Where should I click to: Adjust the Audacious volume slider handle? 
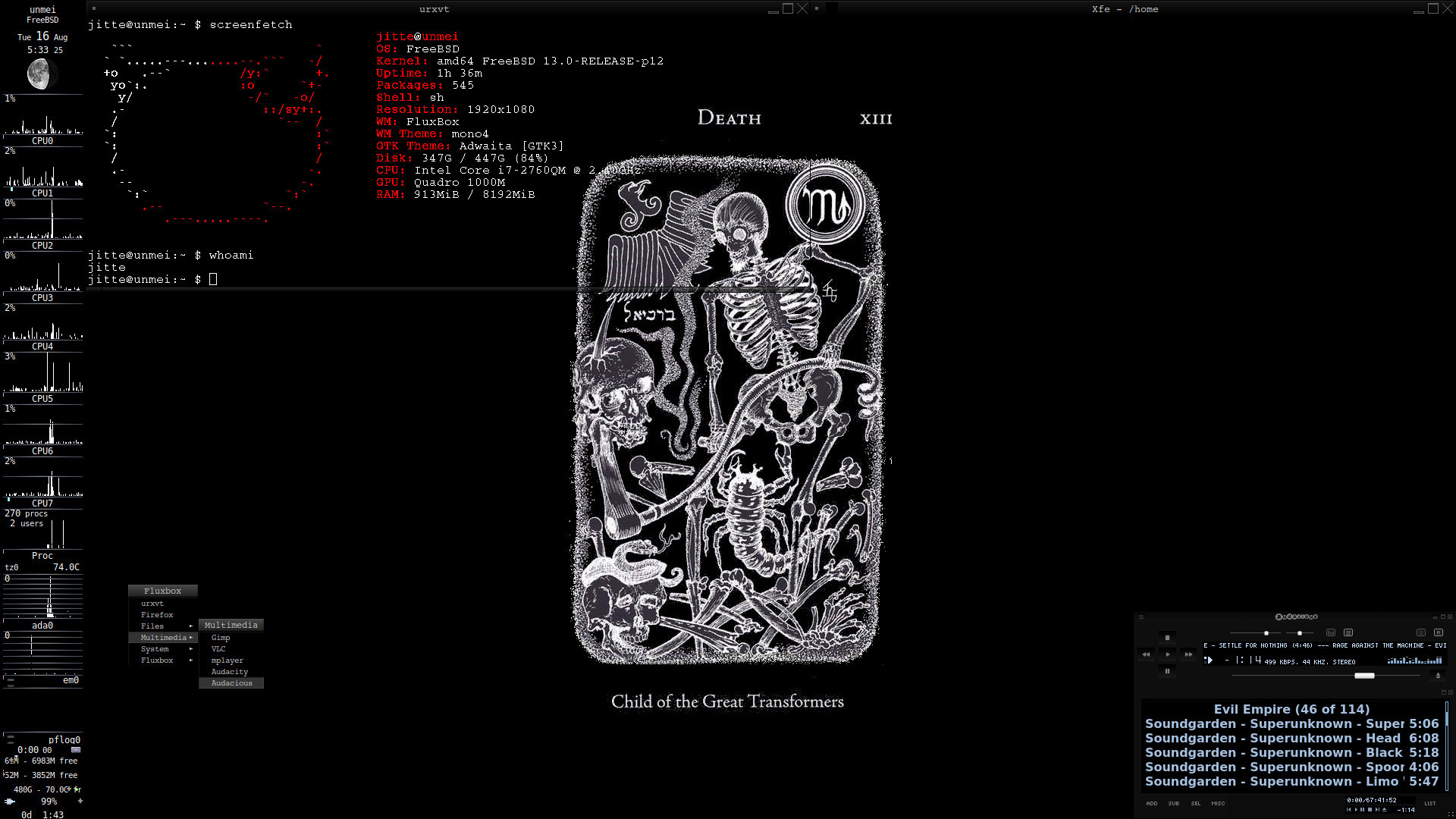(x=1266, y=633)
